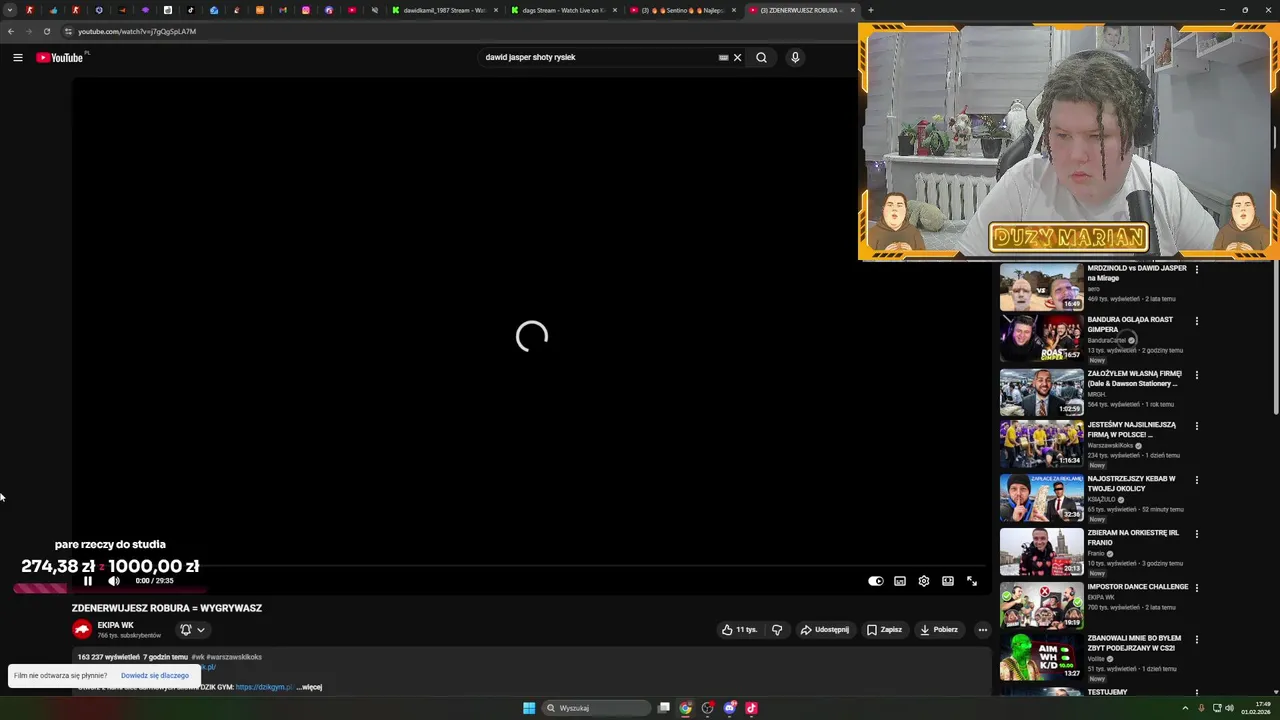The height and width of the screenshot is (720, 1280).
Task: Expand description with ...więcej
Action: tap(309, 687)
